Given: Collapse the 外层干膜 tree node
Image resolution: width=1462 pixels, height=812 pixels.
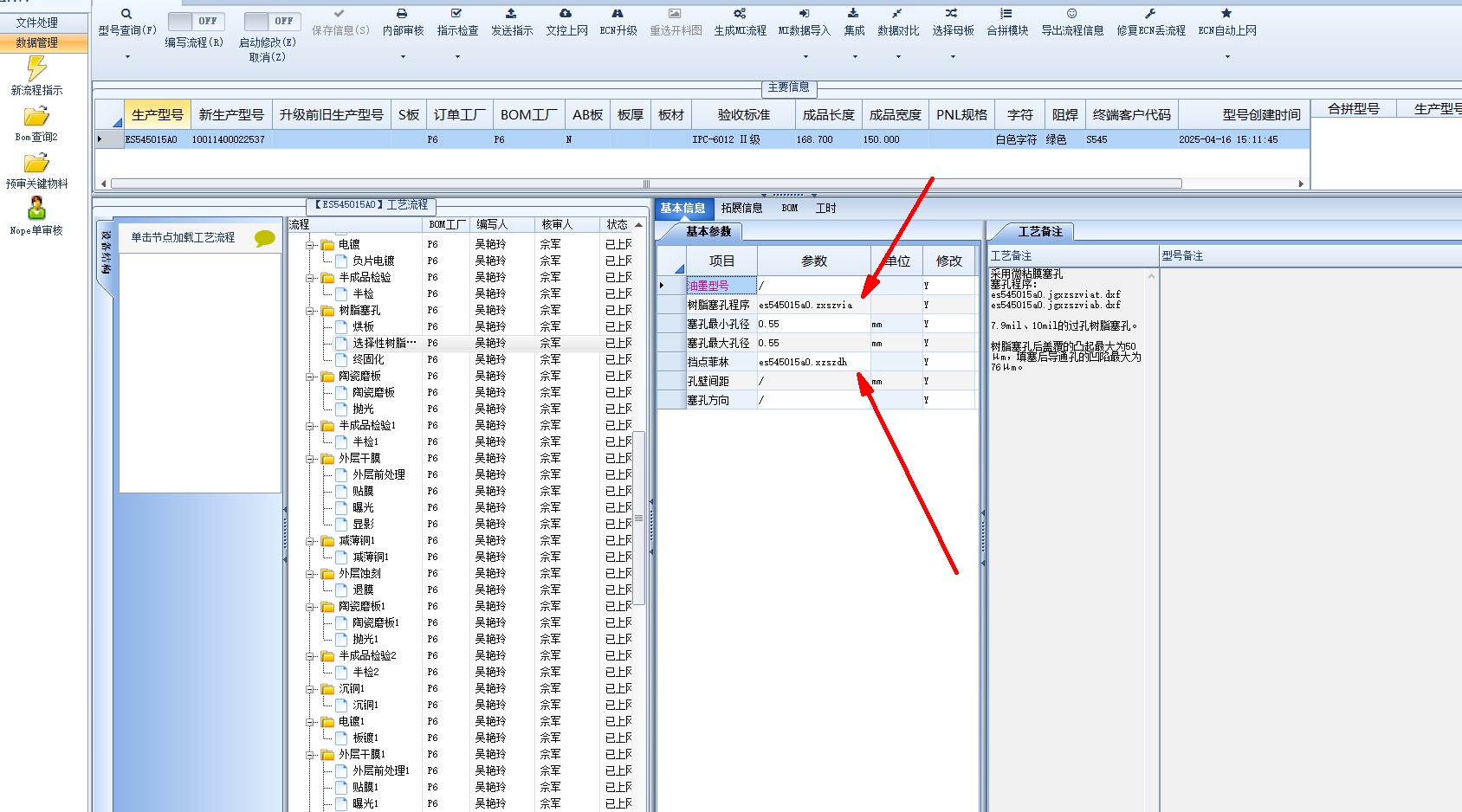Looking at the screenshot, I should point(310,459).
